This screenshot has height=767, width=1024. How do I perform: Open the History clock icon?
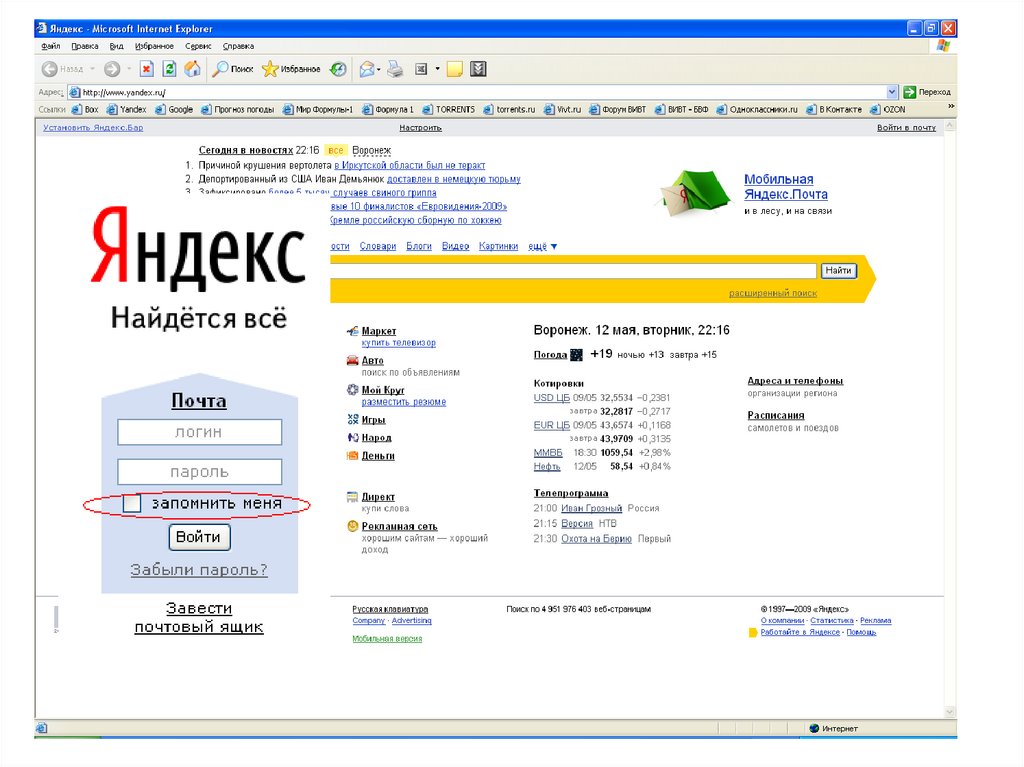[338, 69]
